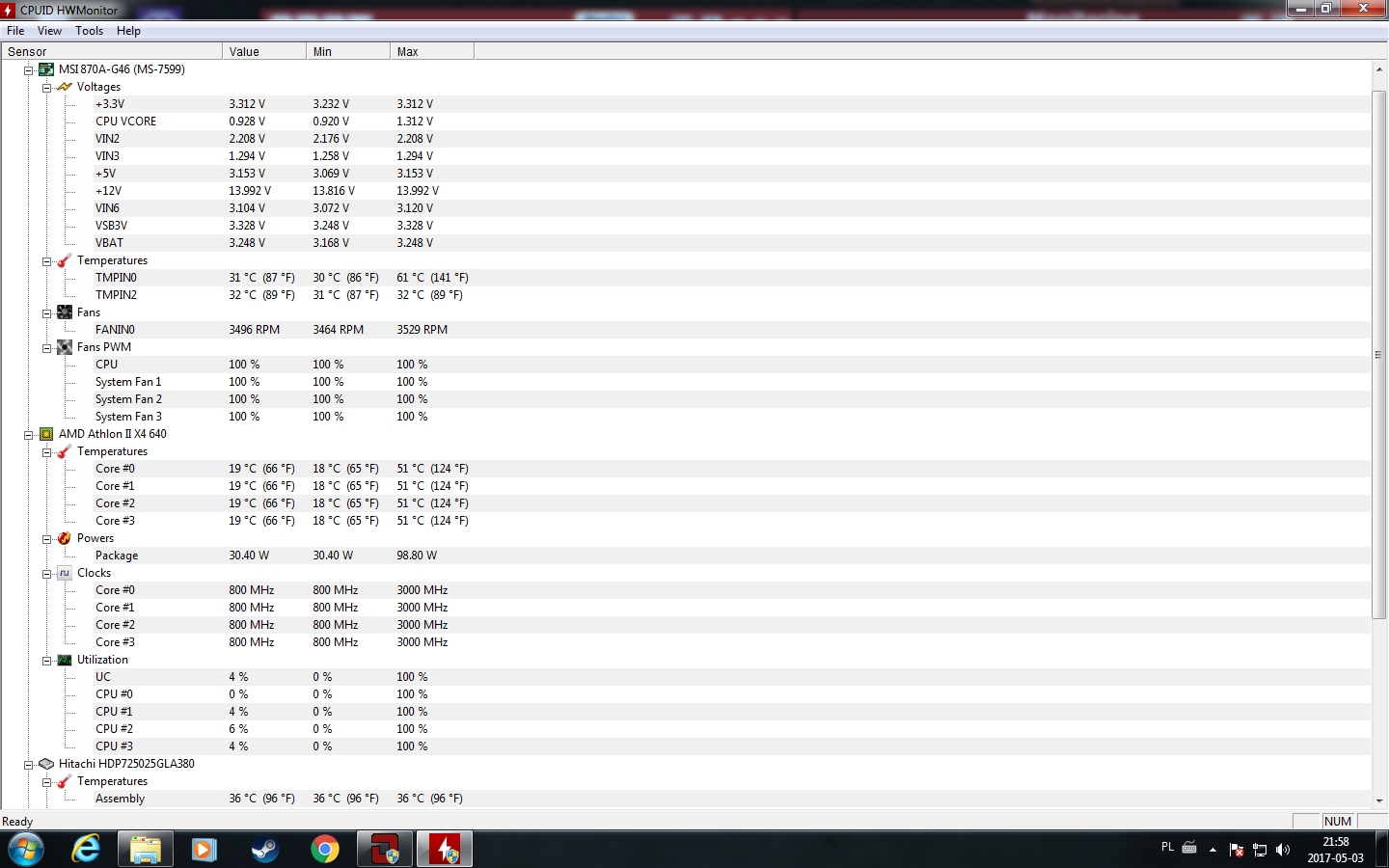Click the Min column header
Screen dimensions: 1389x868
click(348, 52)
